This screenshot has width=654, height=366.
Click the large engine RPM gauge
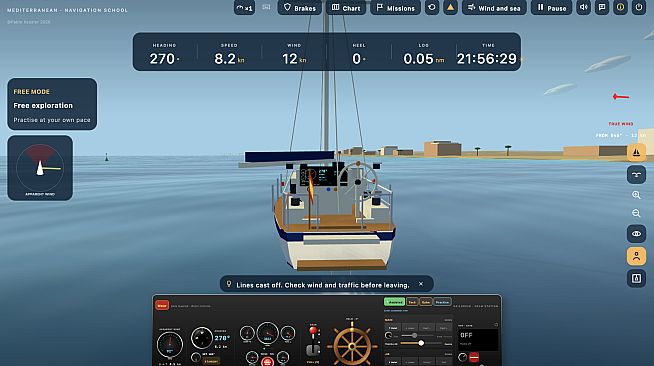click(x=267, y=334)
